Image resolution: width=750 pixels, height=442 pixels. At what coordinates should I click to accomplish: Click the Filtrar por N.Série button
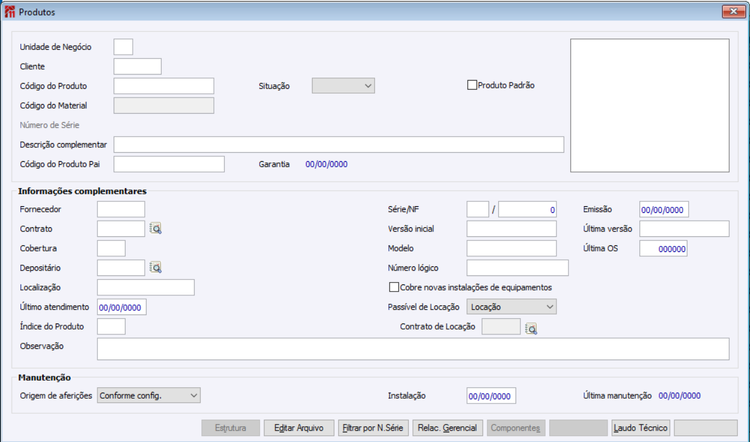373,428
